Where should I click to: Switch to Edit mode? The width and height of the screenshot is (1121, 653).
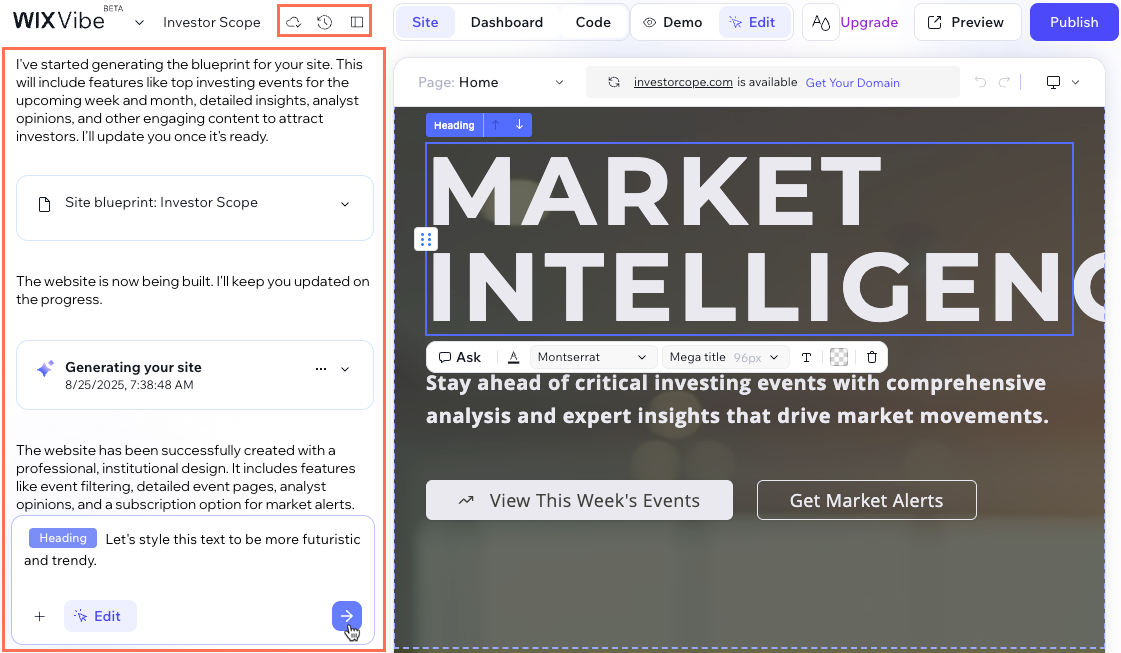click(x=755, y=21)
